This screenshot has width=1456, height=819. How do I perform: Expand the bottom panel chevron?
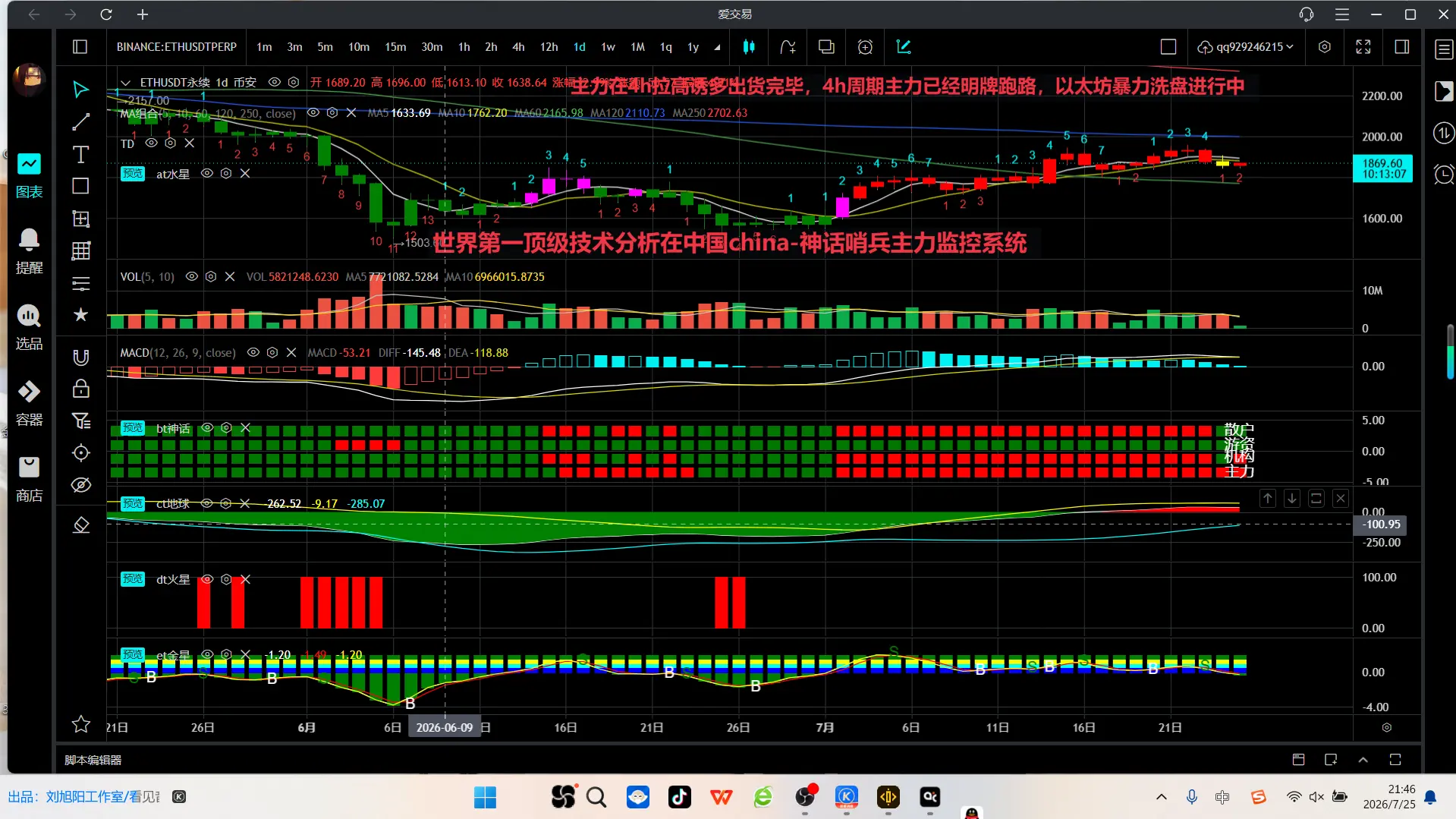pos(1363,760)
